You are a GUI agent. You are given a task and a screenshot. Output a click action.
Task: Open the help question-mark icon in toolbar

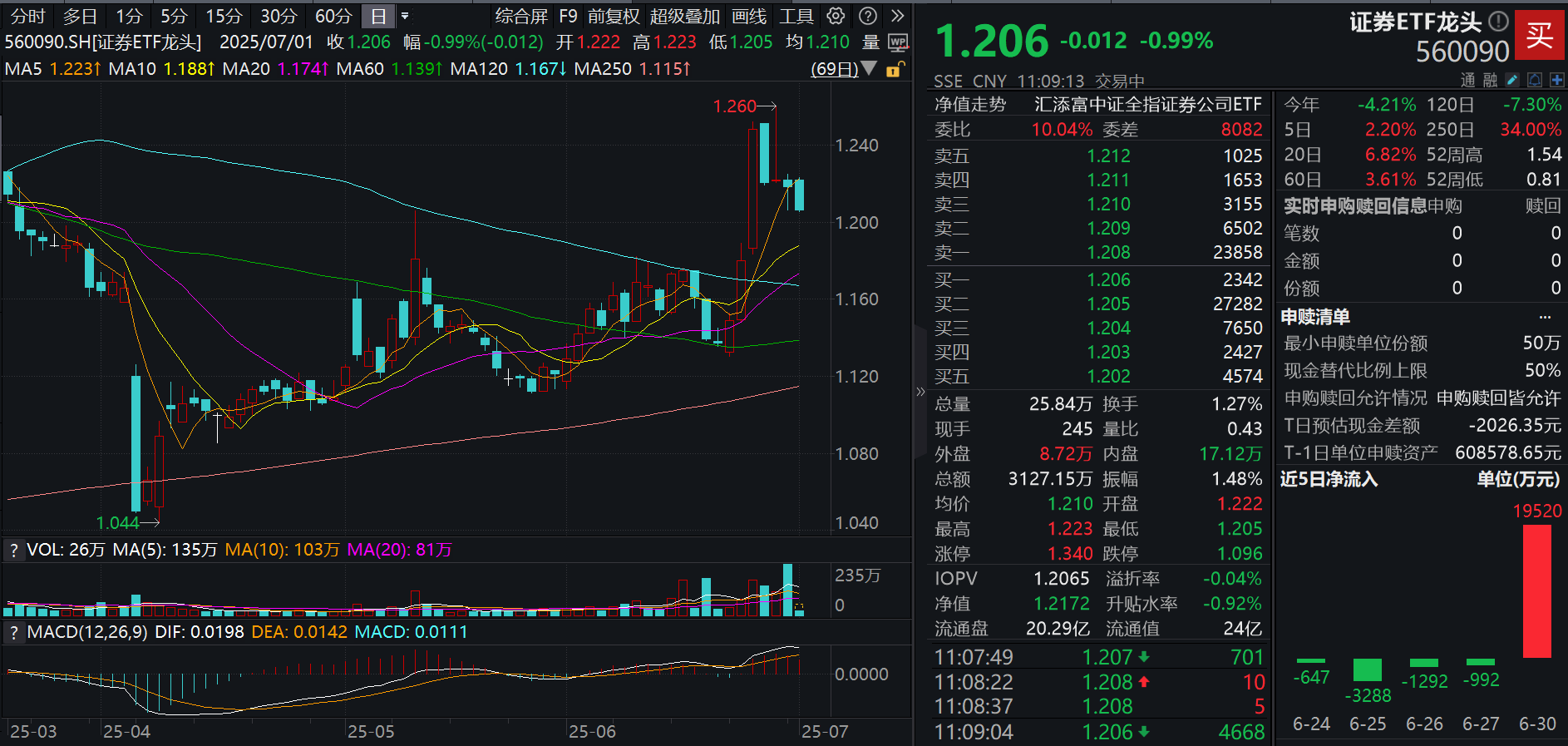[867, 16]
